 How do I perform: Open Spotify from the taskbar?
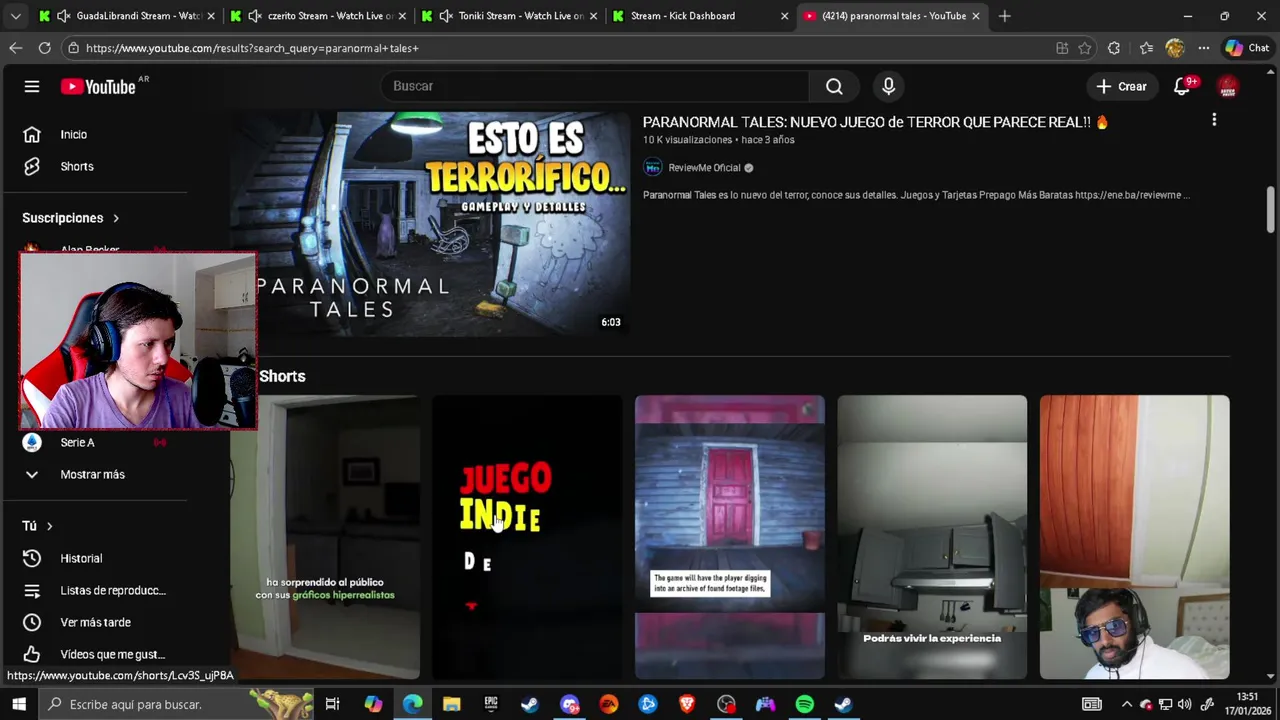805,704
